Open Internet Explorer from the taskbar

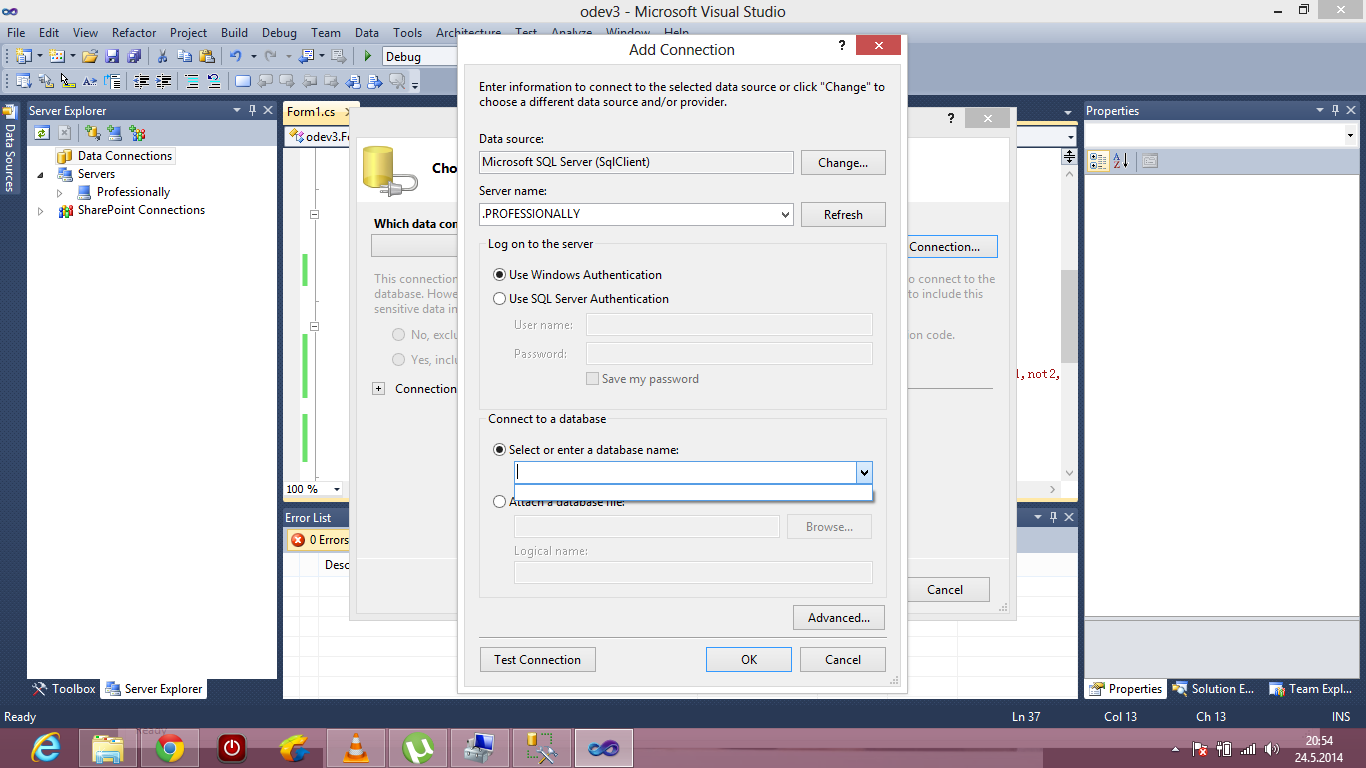[46, 747]
